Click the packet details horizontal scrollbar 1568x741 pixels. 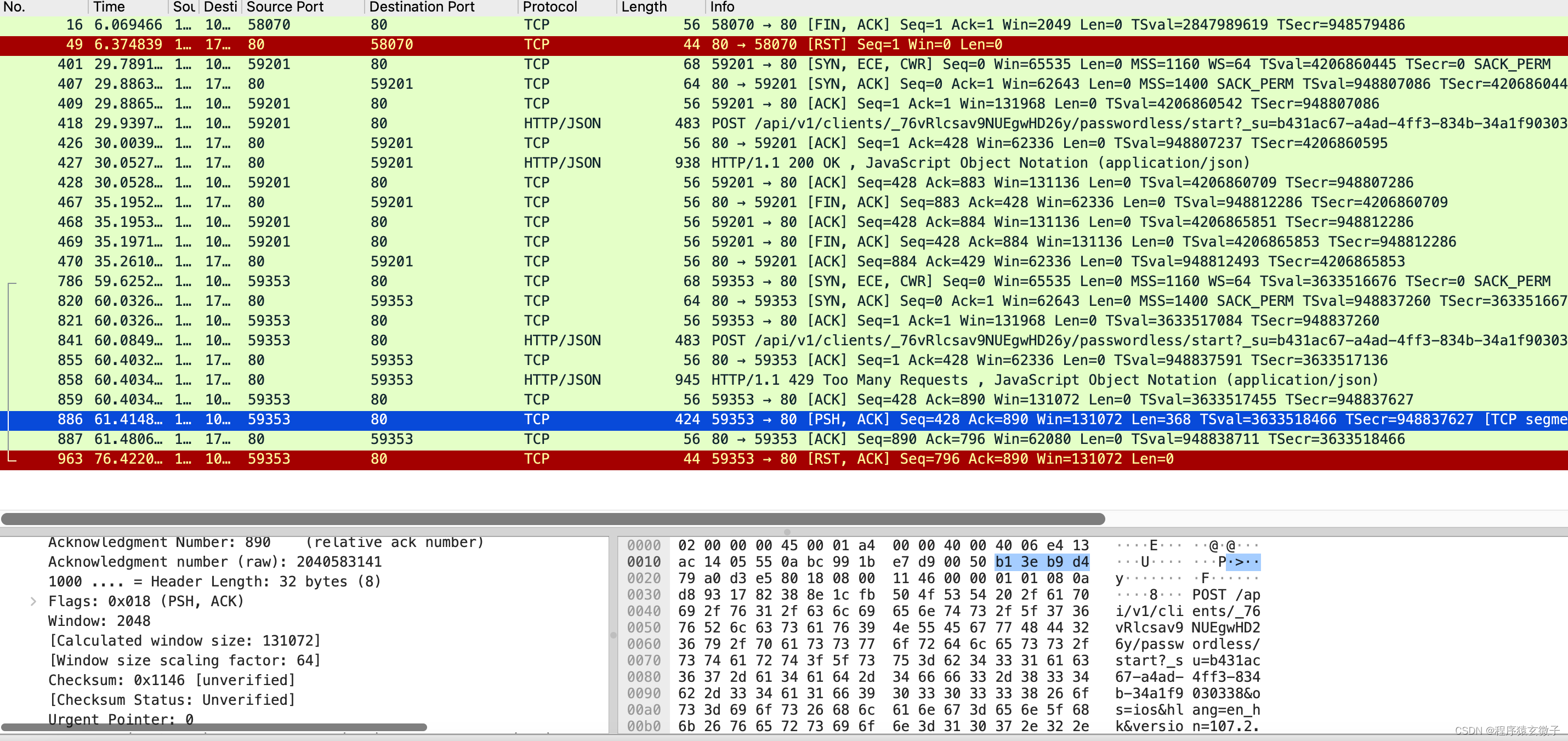coord(214,727)
